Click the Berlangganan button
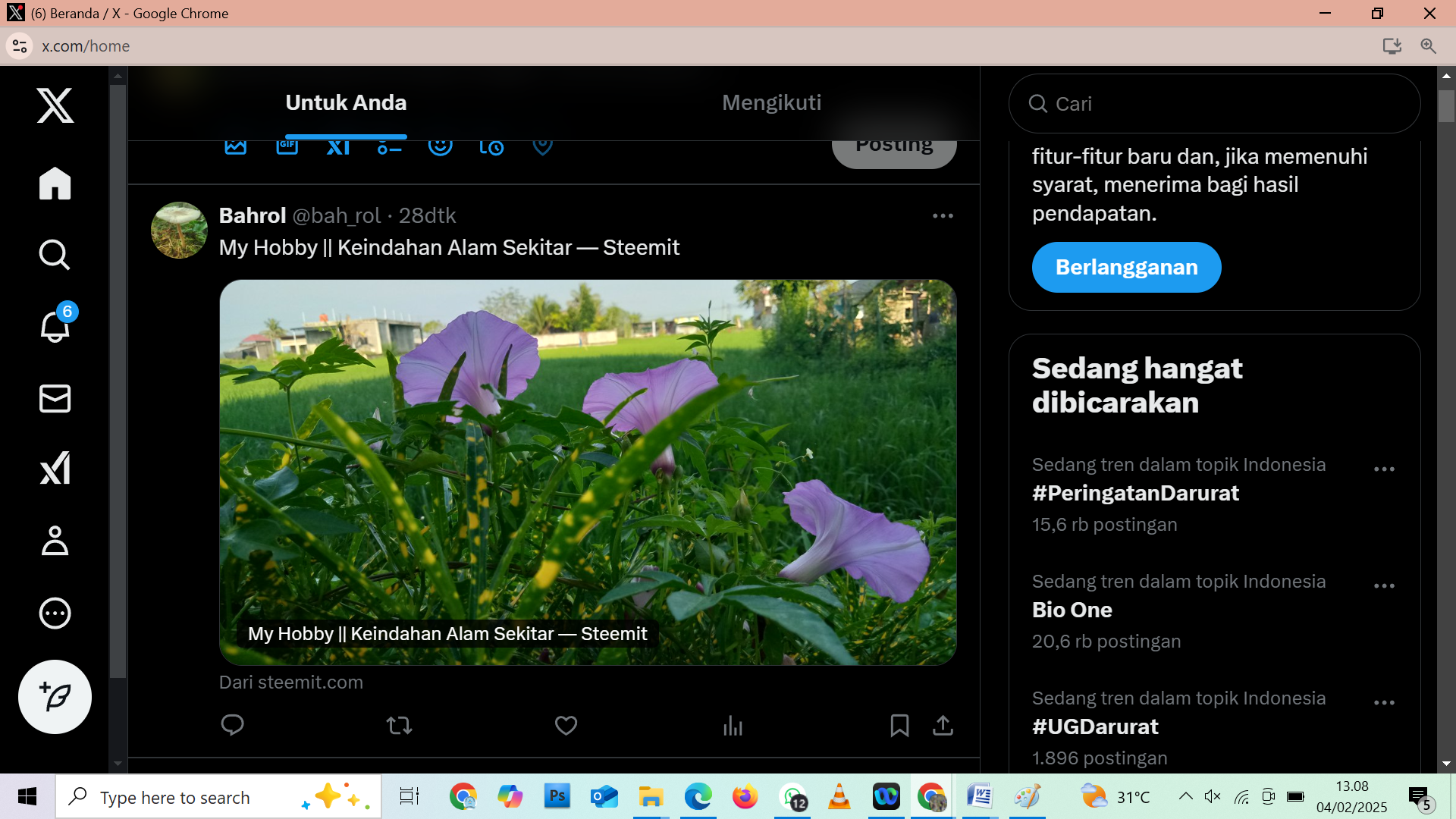Image resolution: width=1456 pixels, height=819 pixels. [1126, 267]
